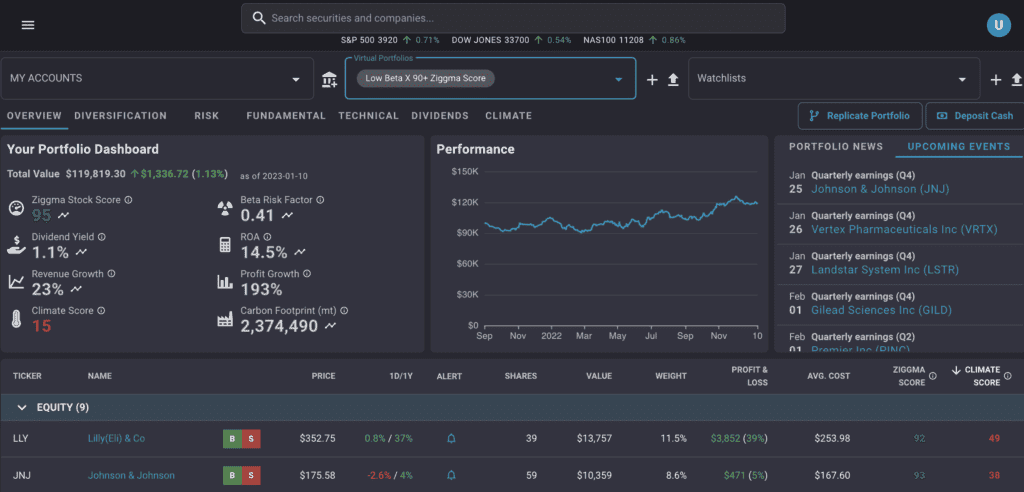Screen dimensions: 1024x492
Task: Show ROA info tooltip
Action: 267,237
